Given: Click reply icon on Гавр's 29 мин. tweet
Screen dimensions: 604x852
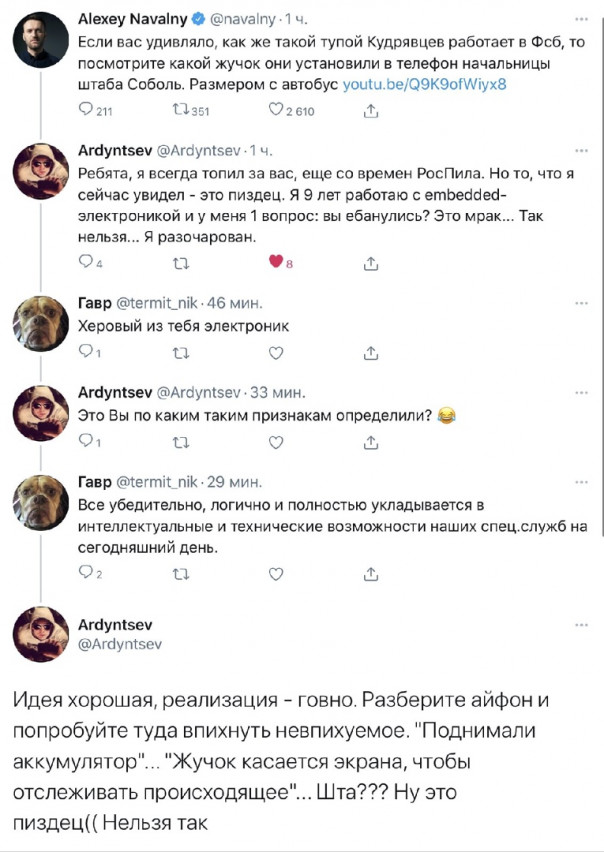Looking at the screenshot, I should pos(86,574).
